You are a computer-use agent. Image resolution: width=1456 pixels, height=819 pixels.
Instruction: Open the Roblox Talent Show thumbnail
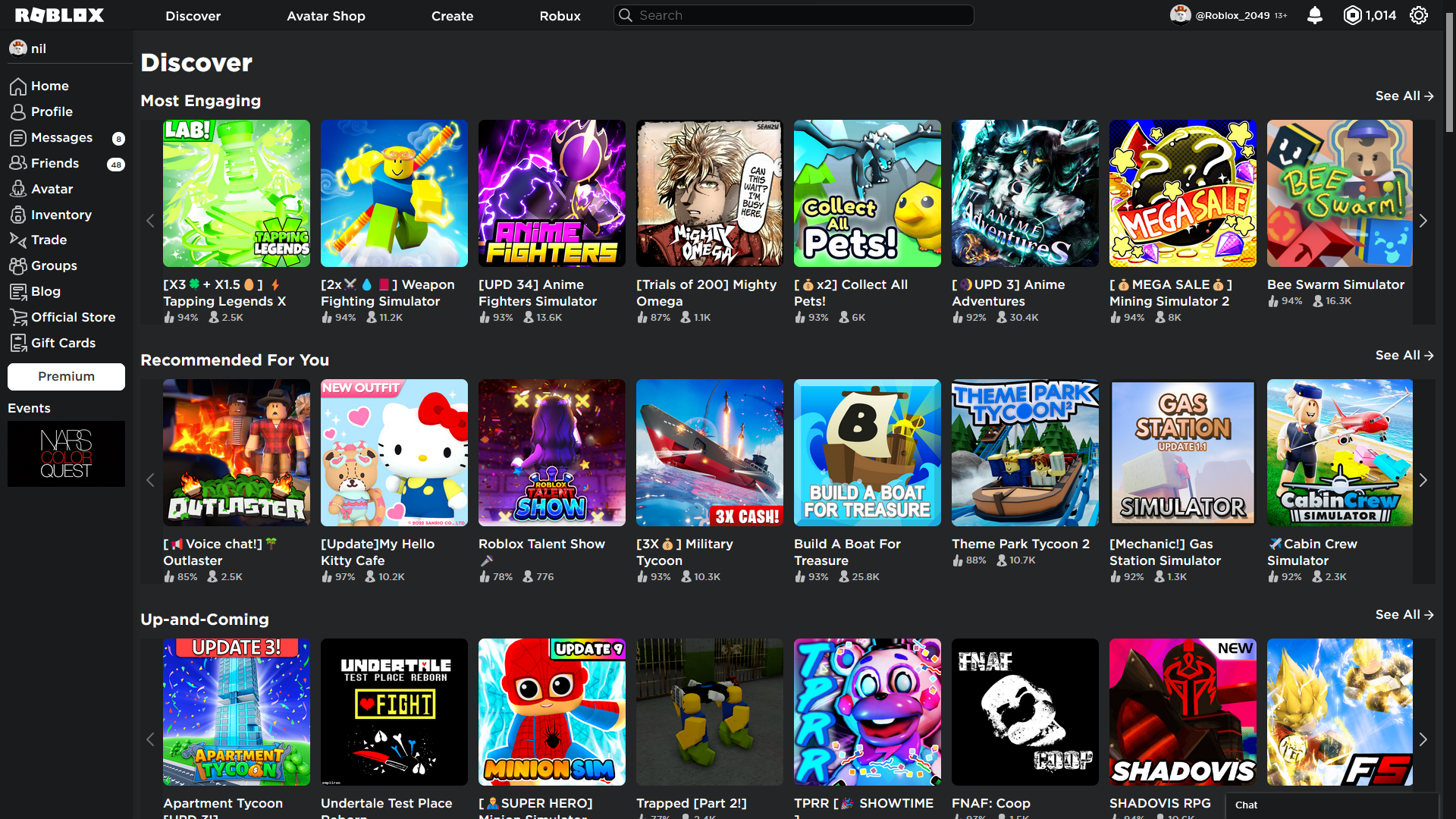coord(552,453)
